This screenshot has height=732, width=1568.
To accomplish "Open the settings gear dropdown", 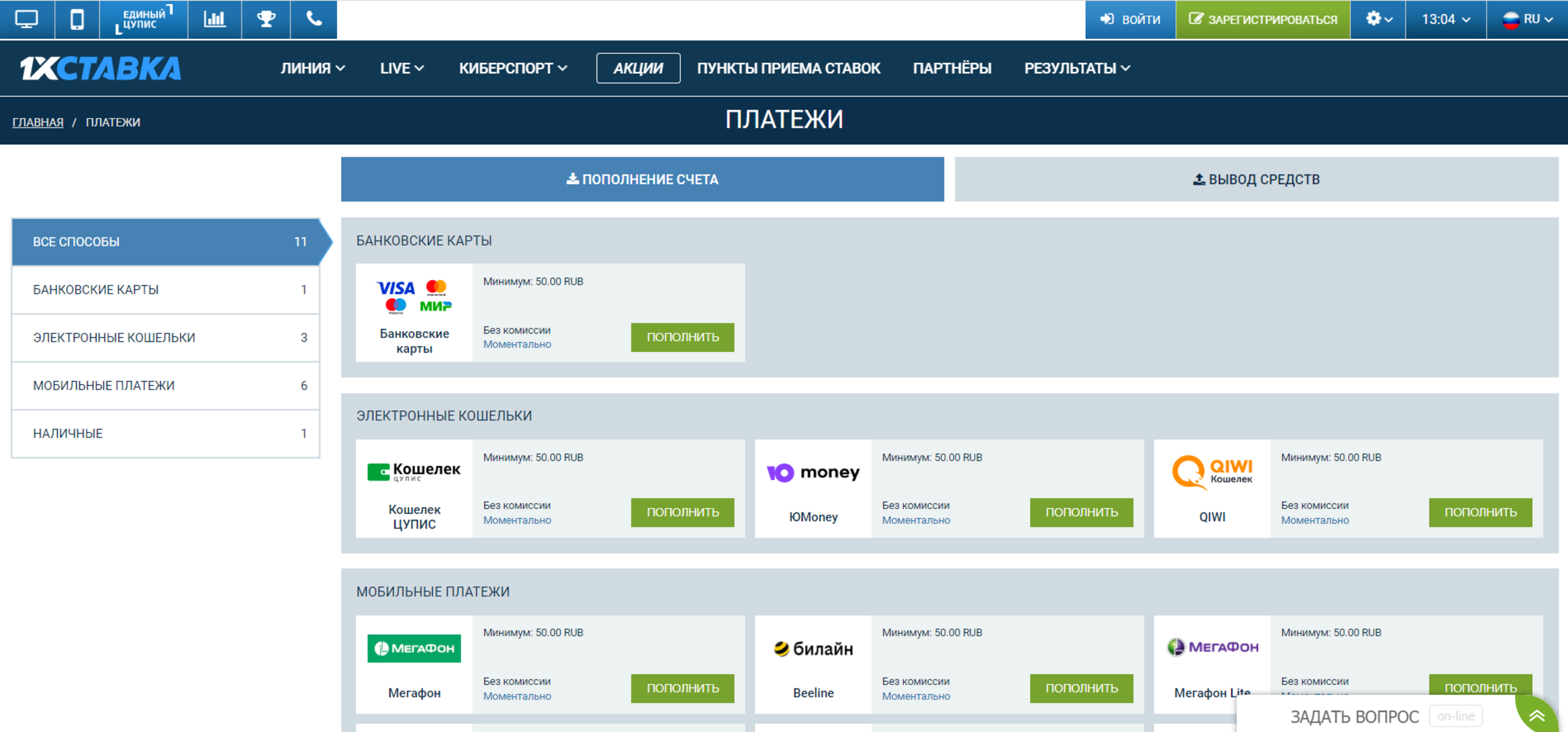I will tap(1378, 19).
